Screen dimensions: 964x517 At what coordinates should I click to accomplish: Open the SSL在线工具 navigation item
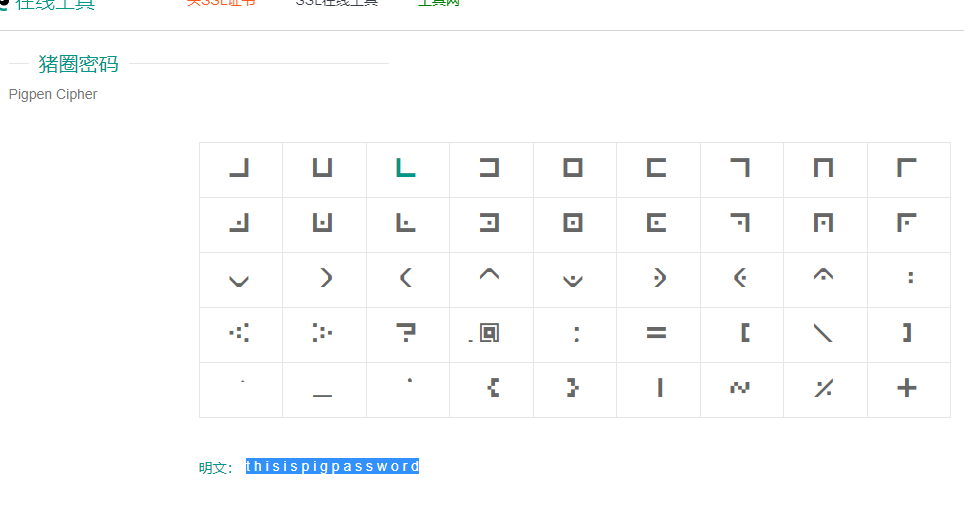[337, 3]
